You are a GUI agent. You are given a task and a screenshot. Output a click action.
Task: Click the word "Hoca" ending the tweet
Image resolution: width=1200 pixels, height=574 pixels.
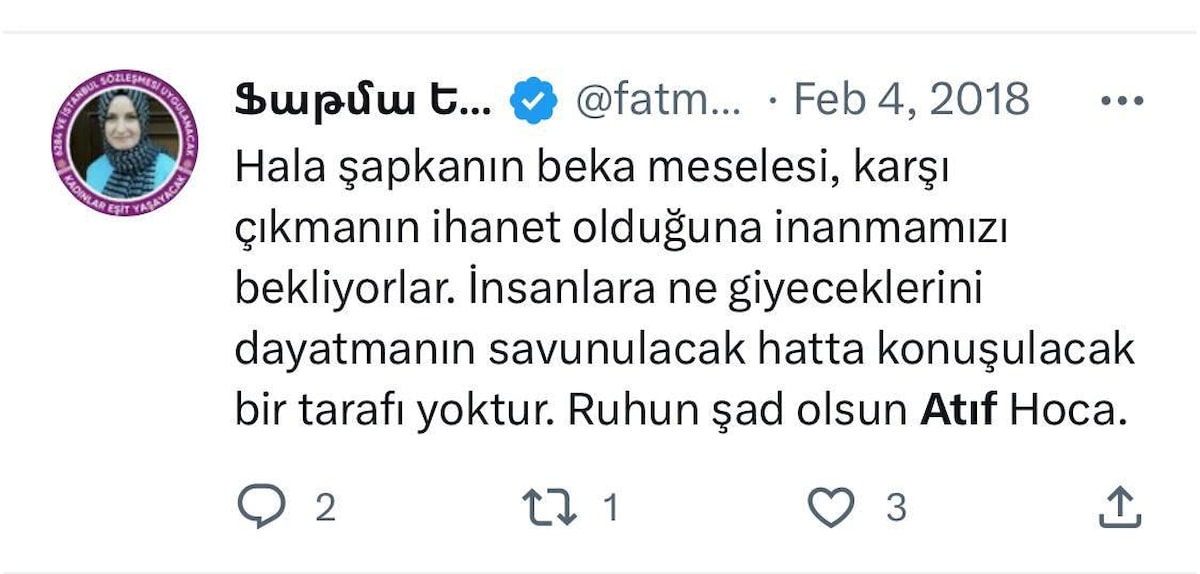coord(1066,410)
